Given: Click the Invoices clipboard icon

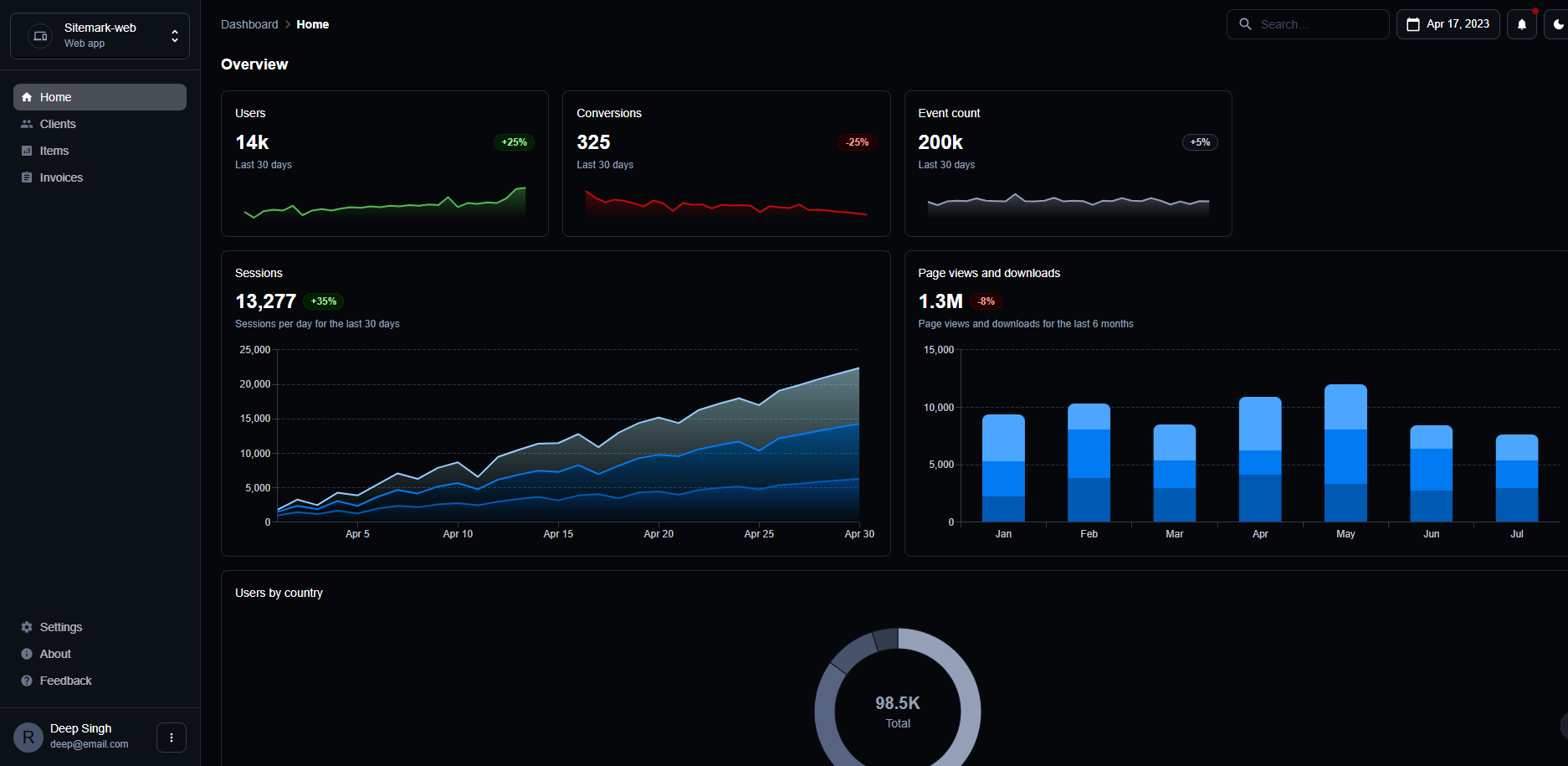Looking at the screenshot, I should [x=27, y=177].
